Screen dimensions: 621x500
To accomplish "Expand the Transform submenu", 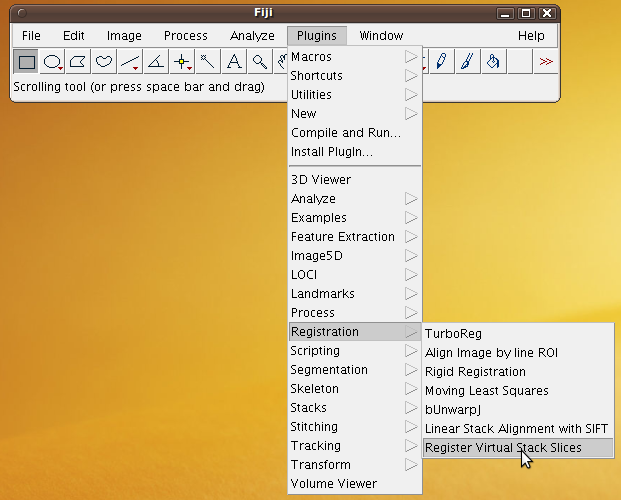I will [354, 465].
